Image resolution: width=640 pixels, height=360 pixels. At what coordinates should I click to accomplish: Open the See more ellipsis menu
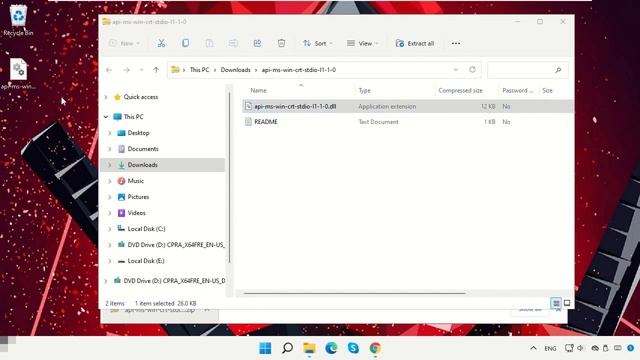(456, 43)
